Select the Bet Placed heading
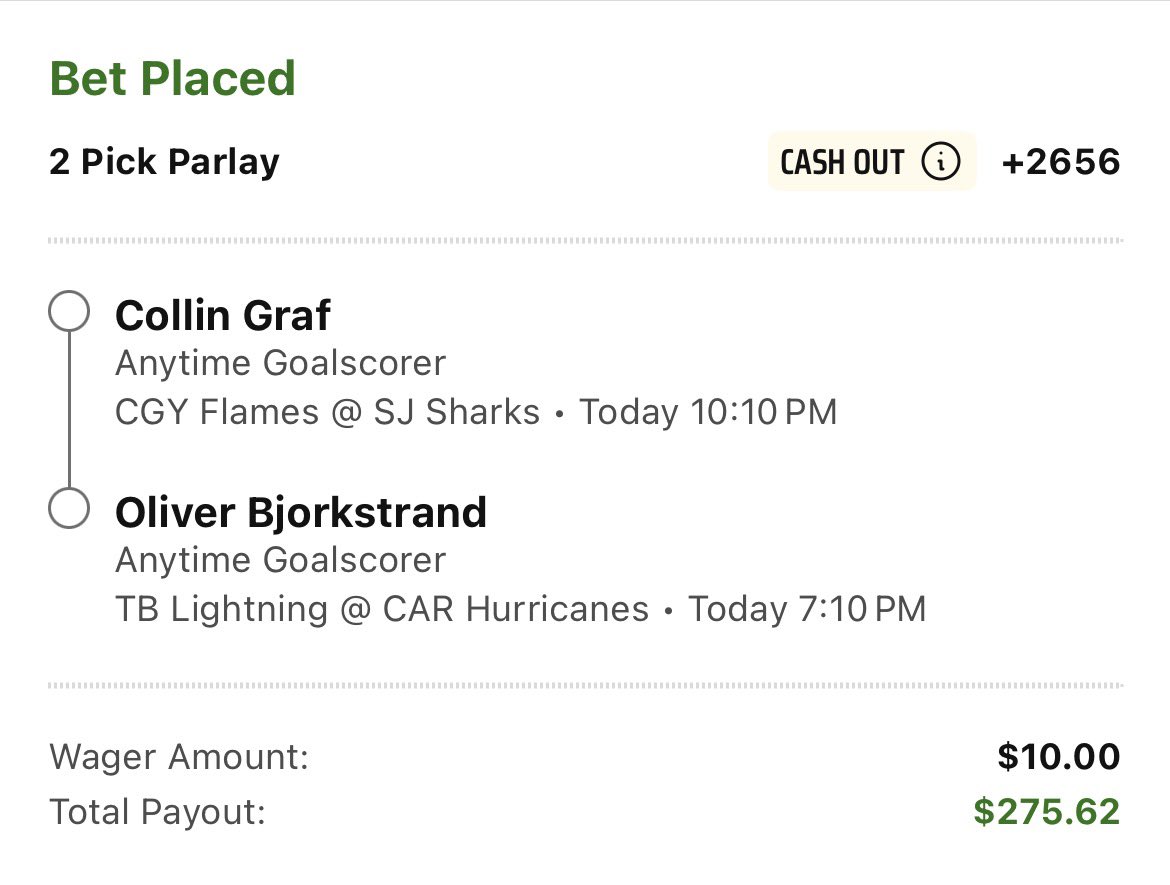Image resolution: width=1170 pixels, height=885 pixels. click(173, 78)
